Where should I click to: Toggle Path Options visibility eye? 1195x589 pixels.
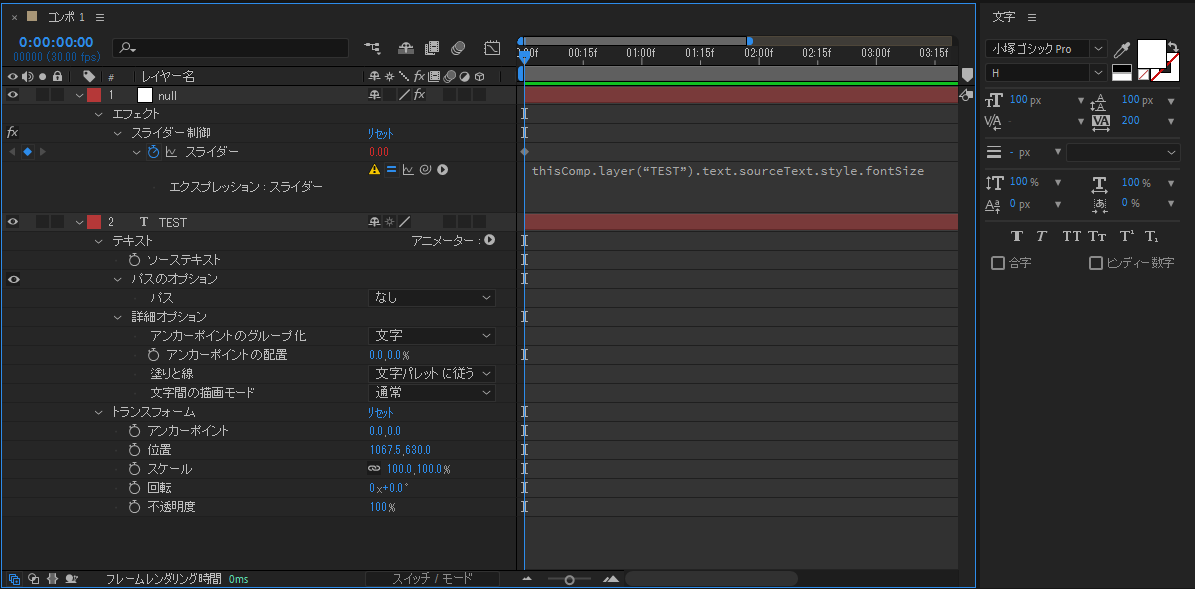[x=13, y=279]
